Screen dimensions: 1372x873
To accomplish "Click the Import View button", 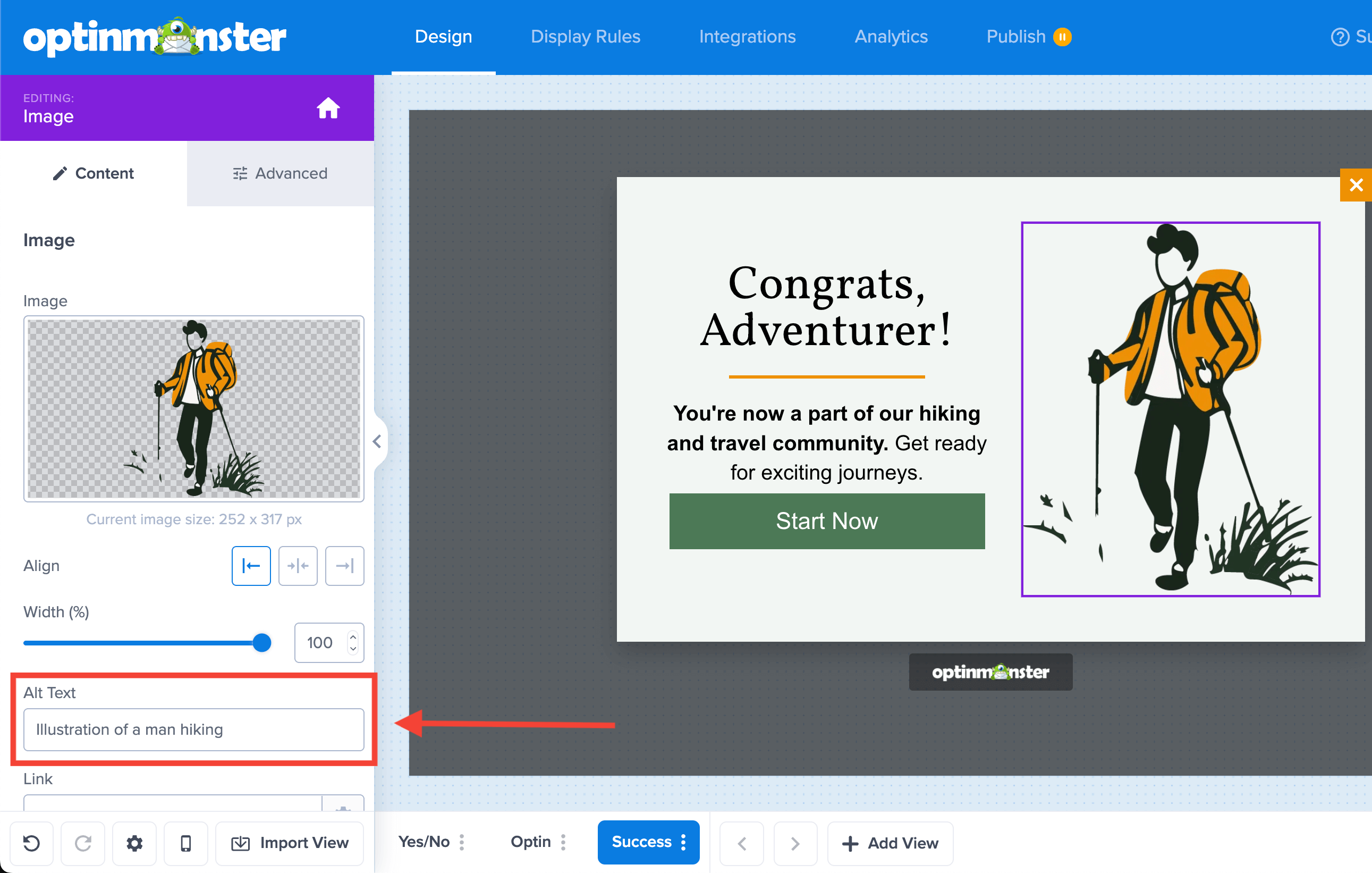I will [290, 843].
